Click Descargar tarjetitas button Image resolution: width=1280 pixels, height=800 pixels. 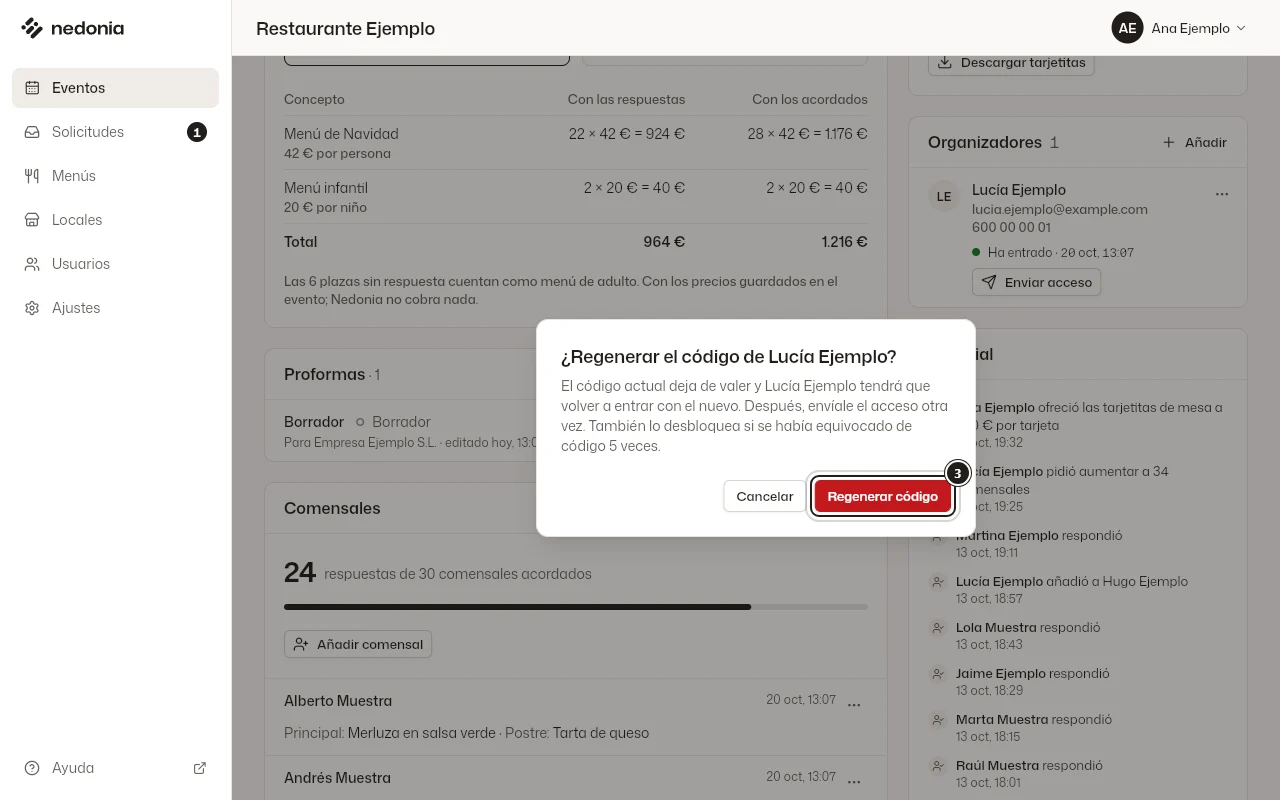(1012, 62)
